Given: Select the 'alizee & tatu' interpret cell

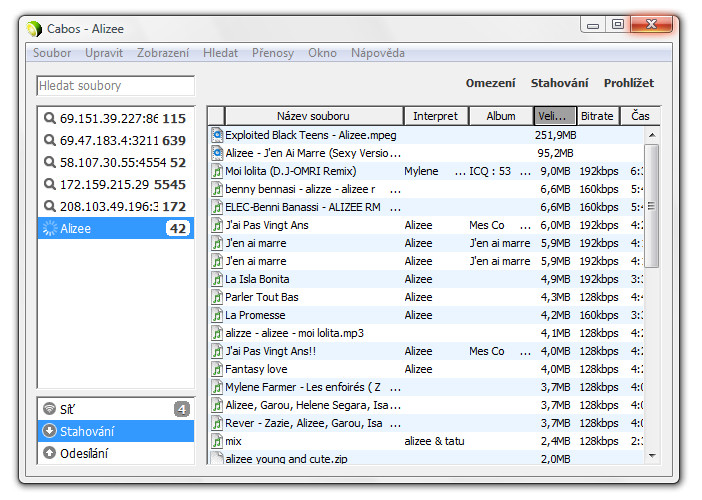Looking at the screenshot, I should [434, 441].
